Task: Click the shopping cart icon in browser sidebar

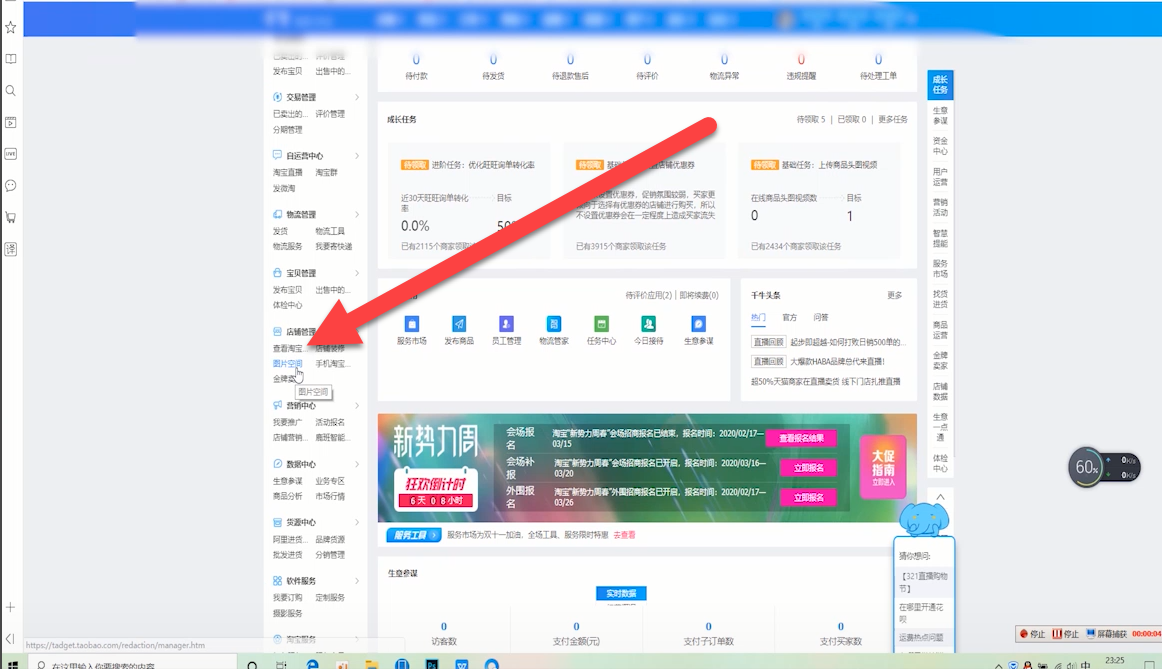Action: (11, 217)
